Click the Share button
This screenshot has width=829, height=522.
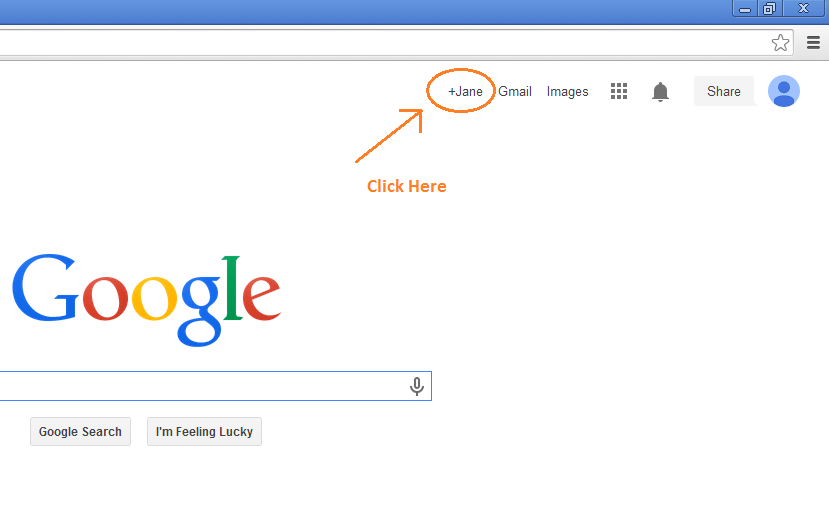point(724,91)
